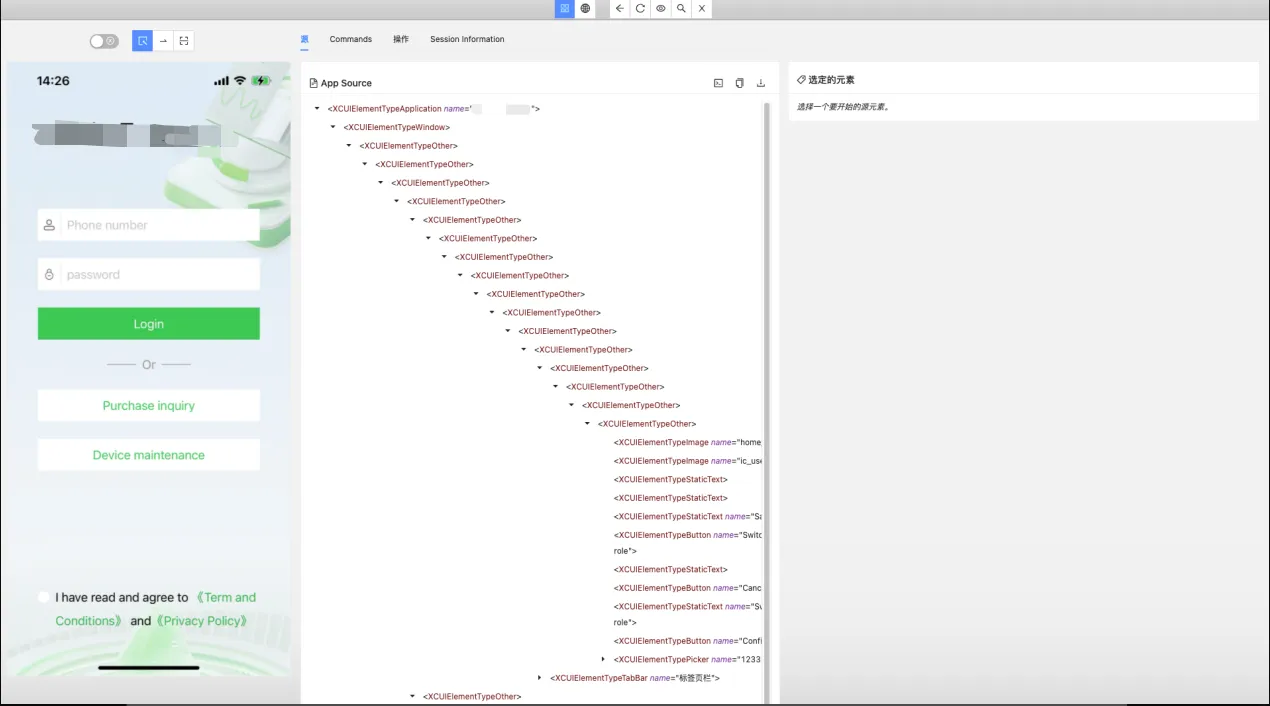Choose the tap by coordinates tool
1270x706 pixels.
coord(184,41)
